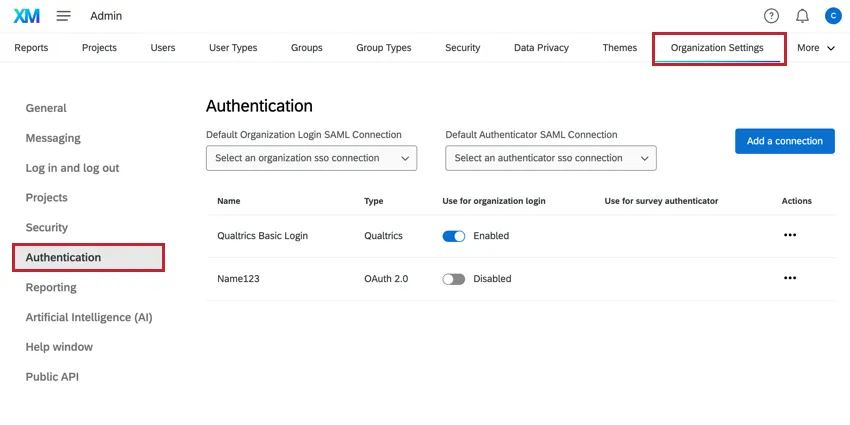
Task: Open actions menu for Qualtrics Basic Login
Action: click(x=789, y=236)
